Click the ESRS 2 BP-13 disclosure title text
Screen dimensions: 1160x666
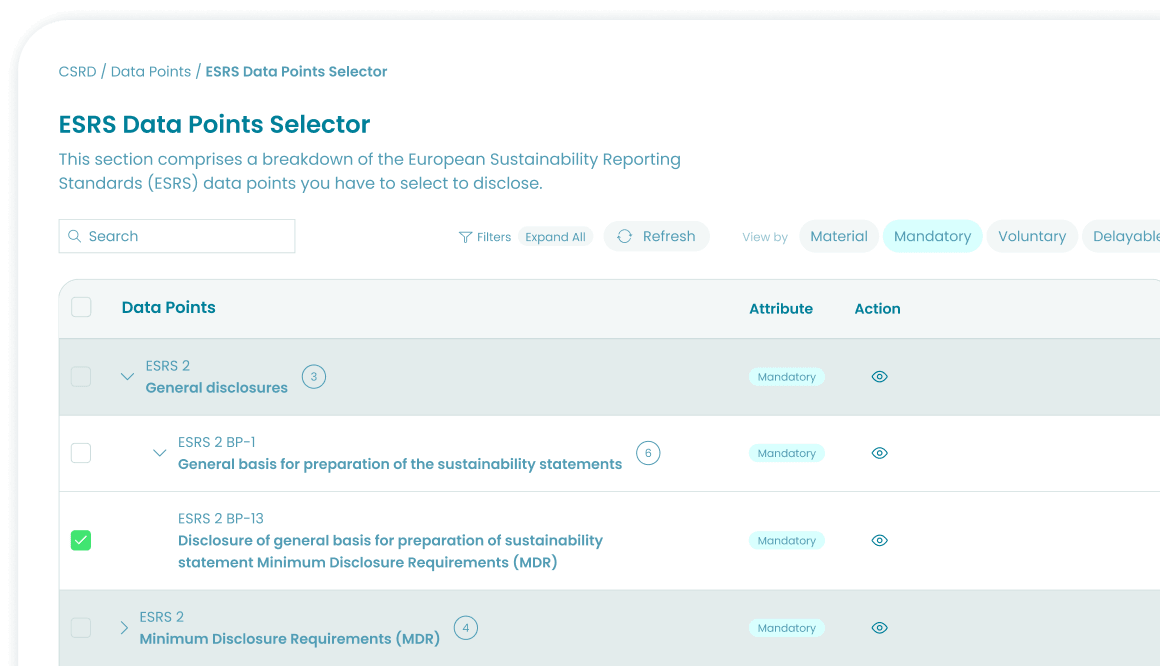tap(391, 551)
